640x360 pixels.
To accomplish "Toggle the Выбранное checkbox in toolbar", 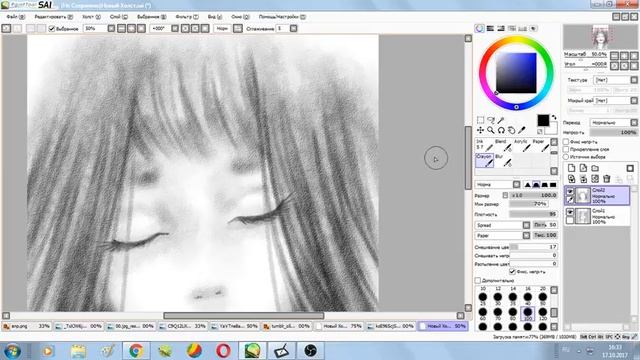I will (x=52, y=29).
